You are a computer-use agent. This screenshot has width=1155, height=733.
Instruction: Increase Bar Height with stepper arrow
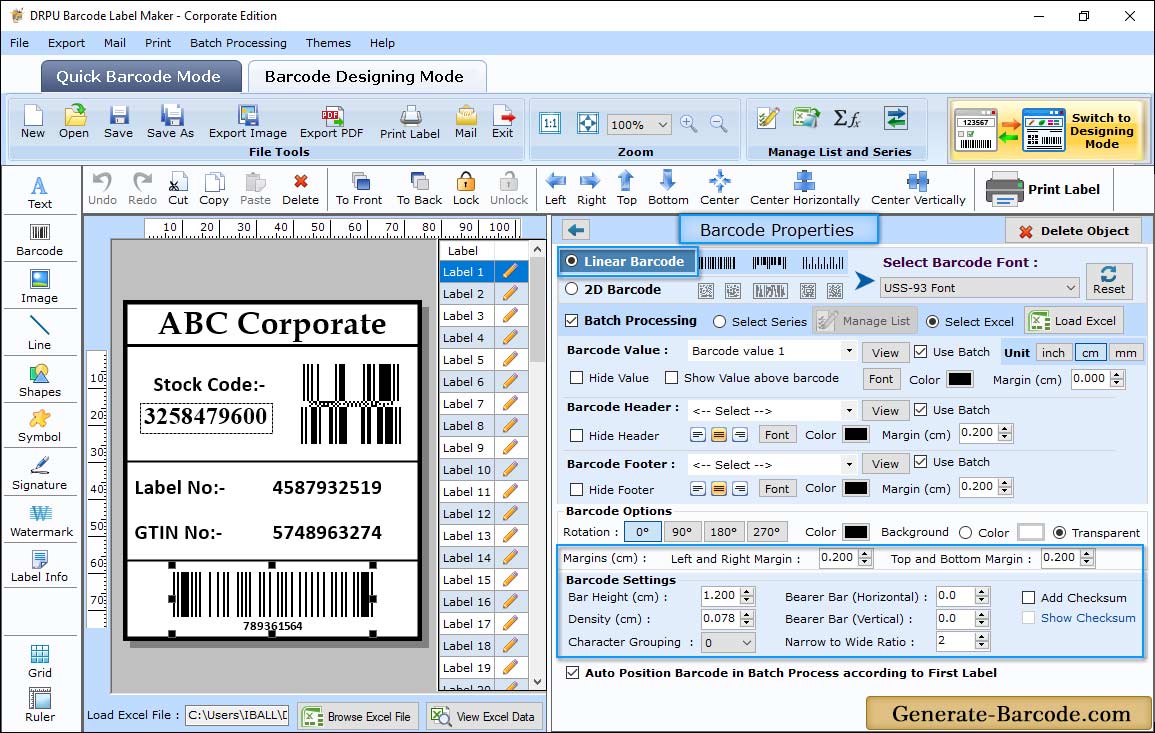point(748,592)
